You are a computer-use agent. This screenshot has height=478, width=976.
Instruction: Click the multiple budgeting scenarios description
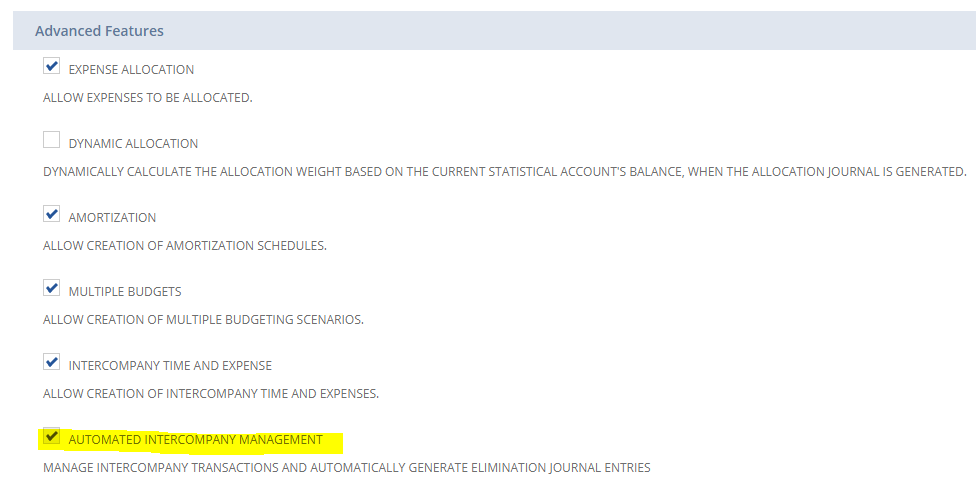(203, 320)
